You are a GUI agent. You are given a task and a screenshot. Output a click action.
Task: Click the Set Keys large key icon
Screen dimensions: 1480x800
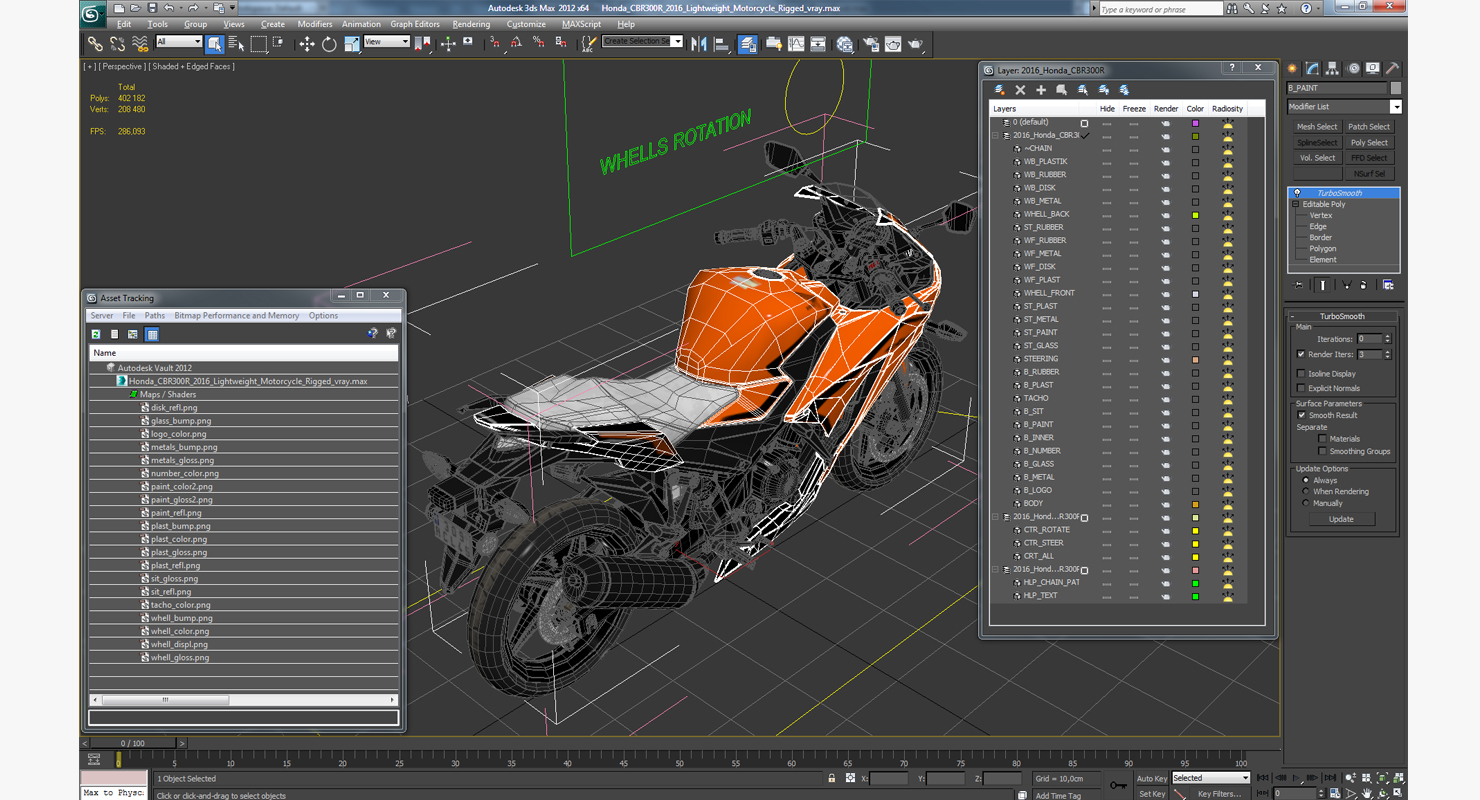tap(1119, 785)
